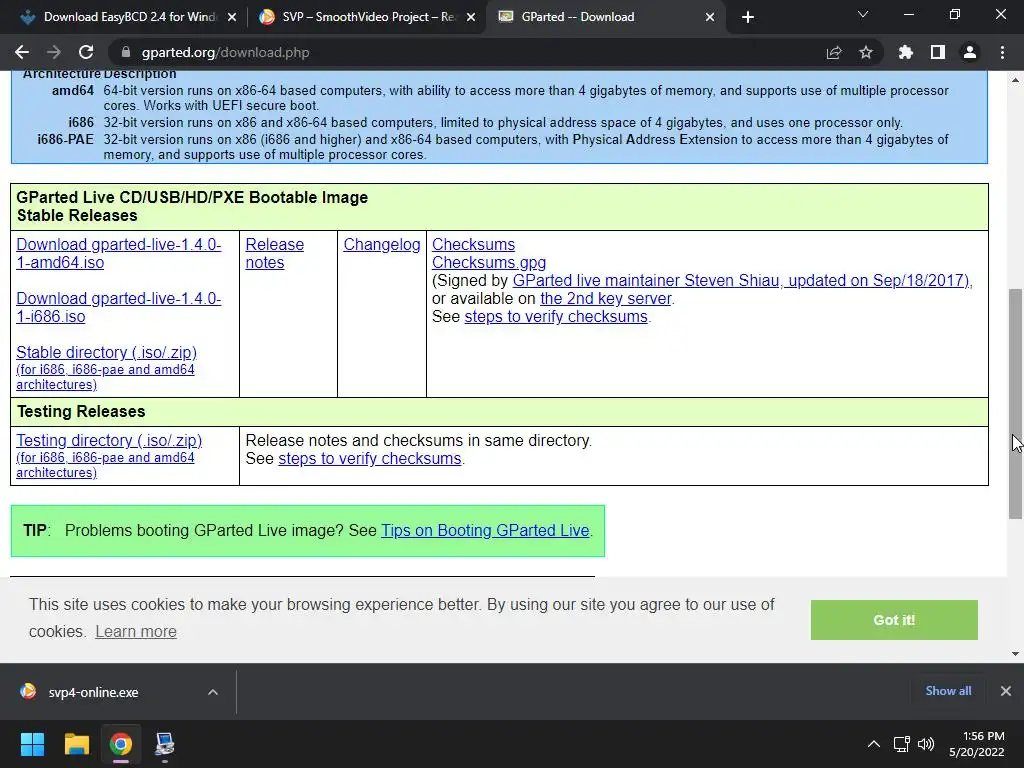This screenshot has height=768, width=1024.
Task: Open the Changelog link
Action: [x=382, y=244]
